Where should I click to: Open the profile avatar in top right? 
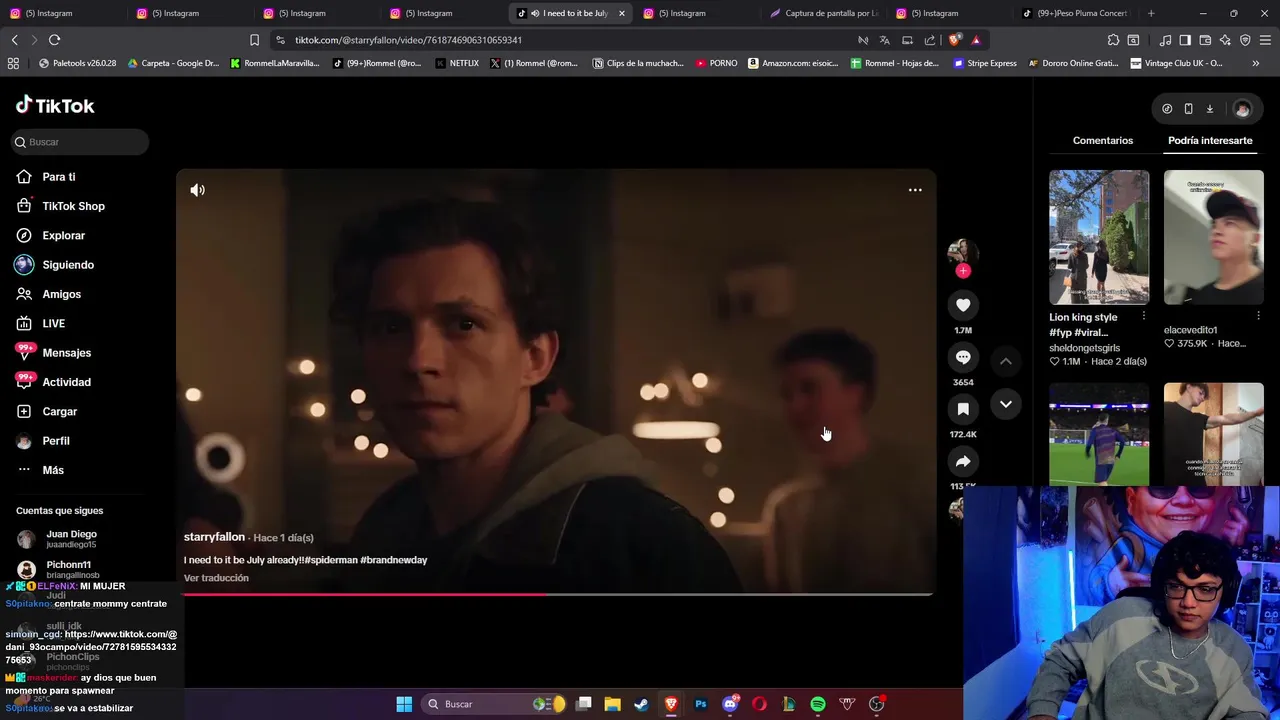1242,109
